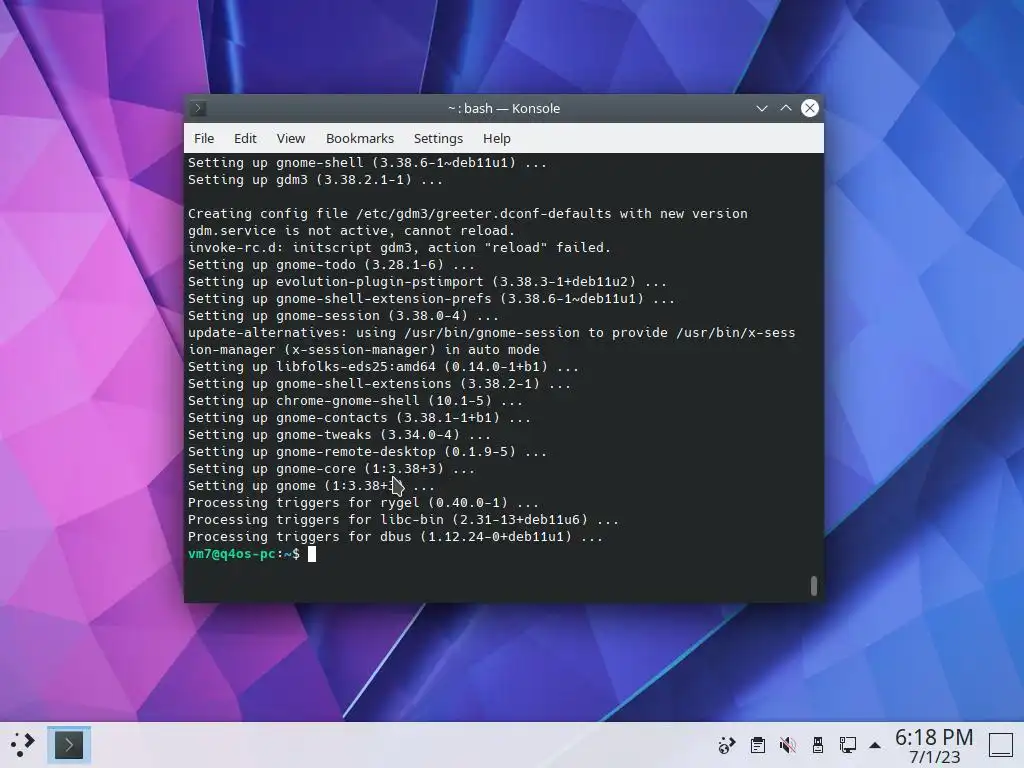The height and width of the screenshot is (768, 1024).
Task: Close the Konsole window
Action: (x=810, y=108)
